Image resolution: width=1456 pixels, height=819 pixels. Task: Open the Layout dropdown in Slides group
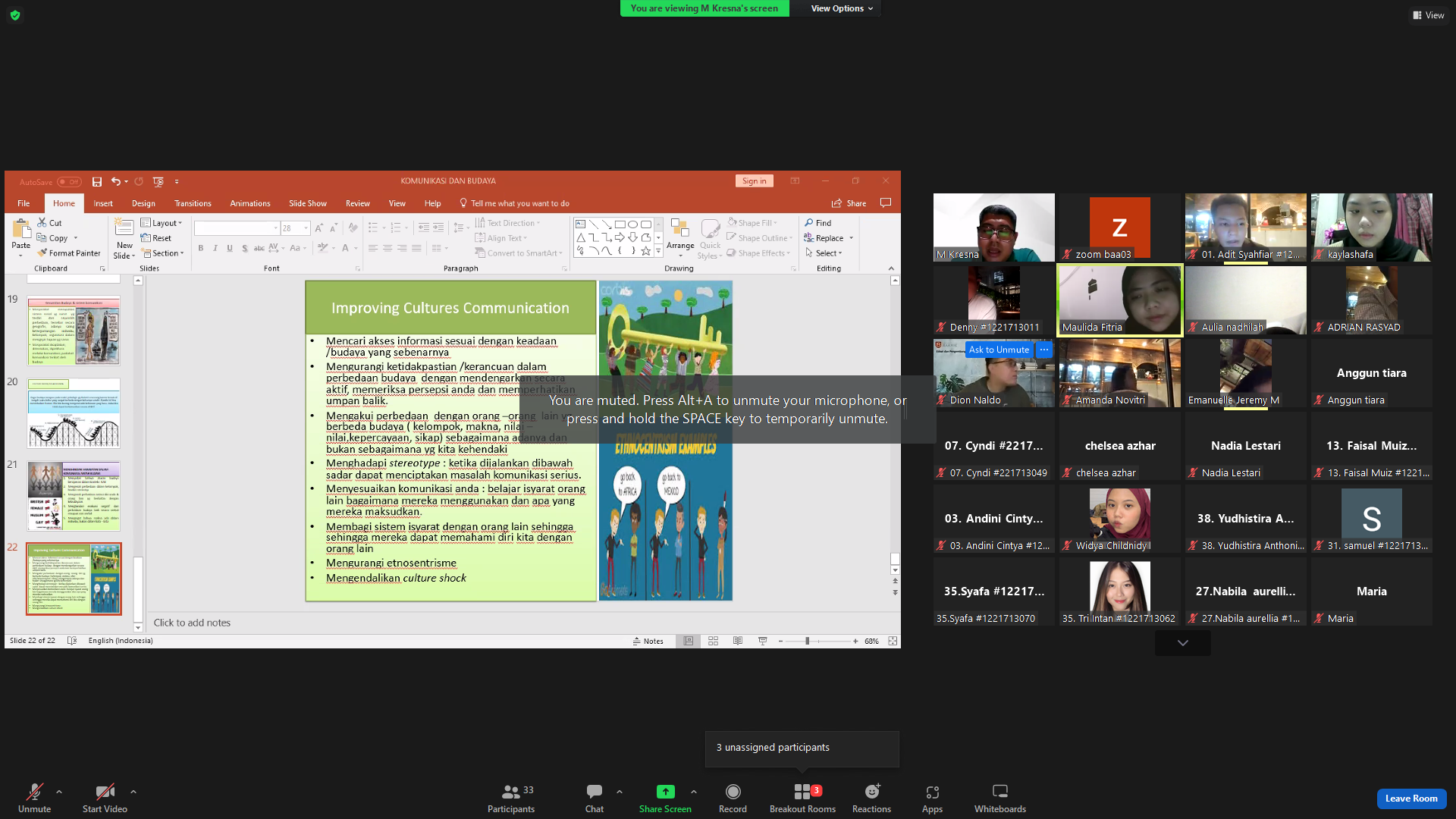tap(162, 223)
